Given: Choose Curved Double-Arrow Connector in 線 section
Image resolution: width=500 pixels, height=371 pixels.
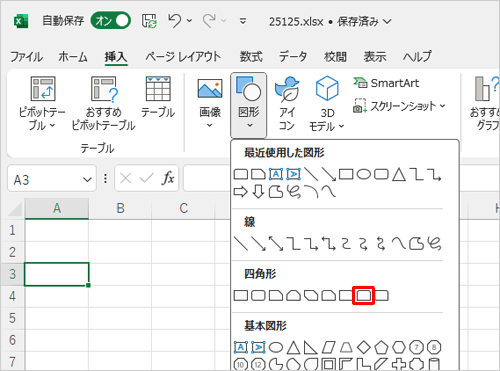Looking at the screenshot, I should point(381,244).
